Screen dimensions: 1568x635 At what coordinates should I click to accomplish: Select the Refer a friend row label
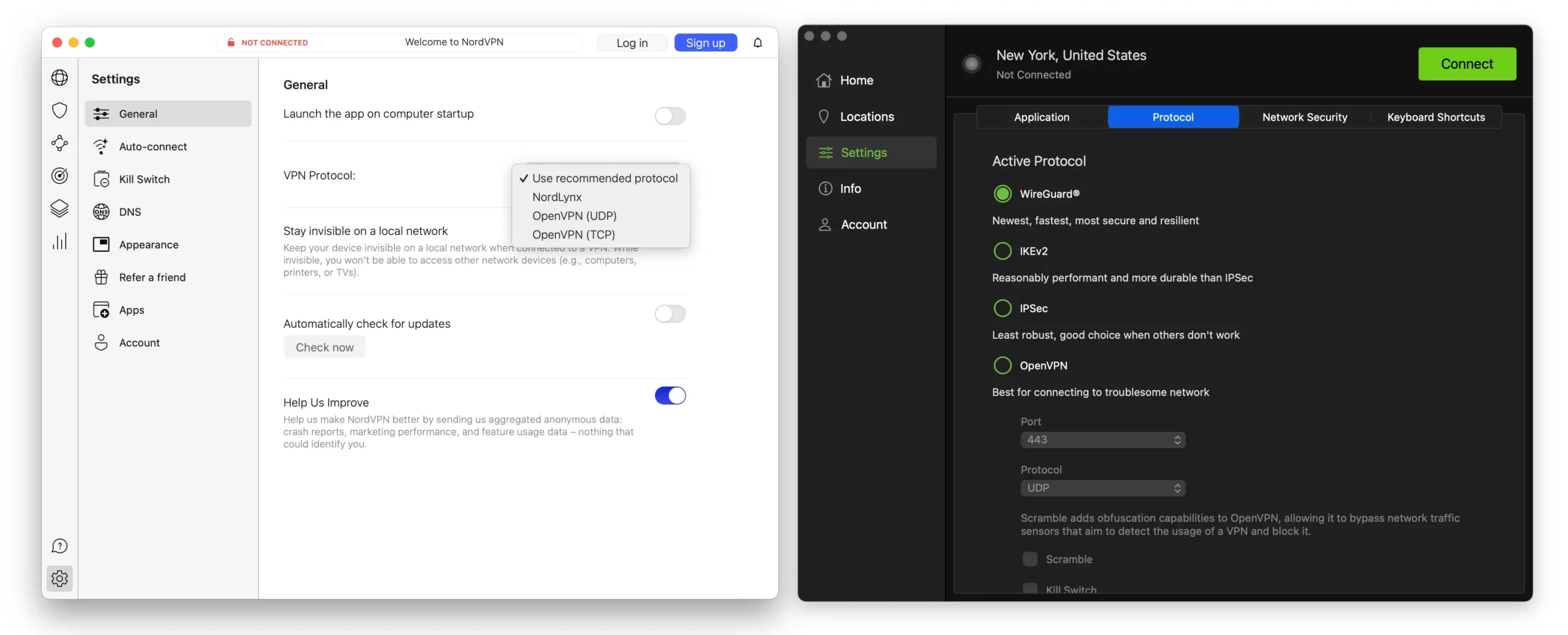[x=153, y=277]
